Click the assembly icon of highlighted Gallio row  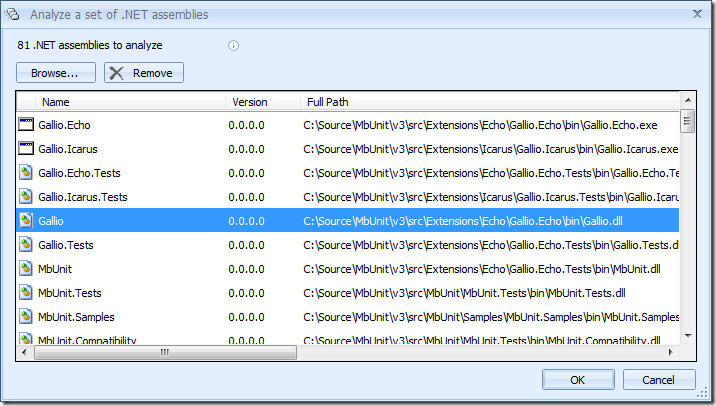26,221
